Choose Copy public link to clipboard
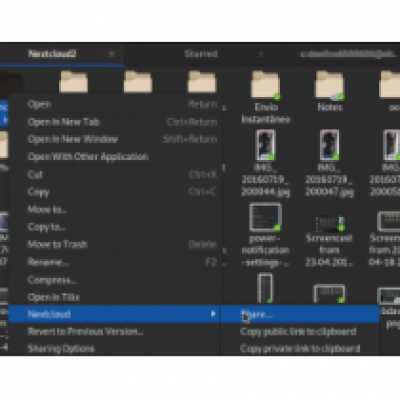 pyautogui.click(x=298, y=332)
